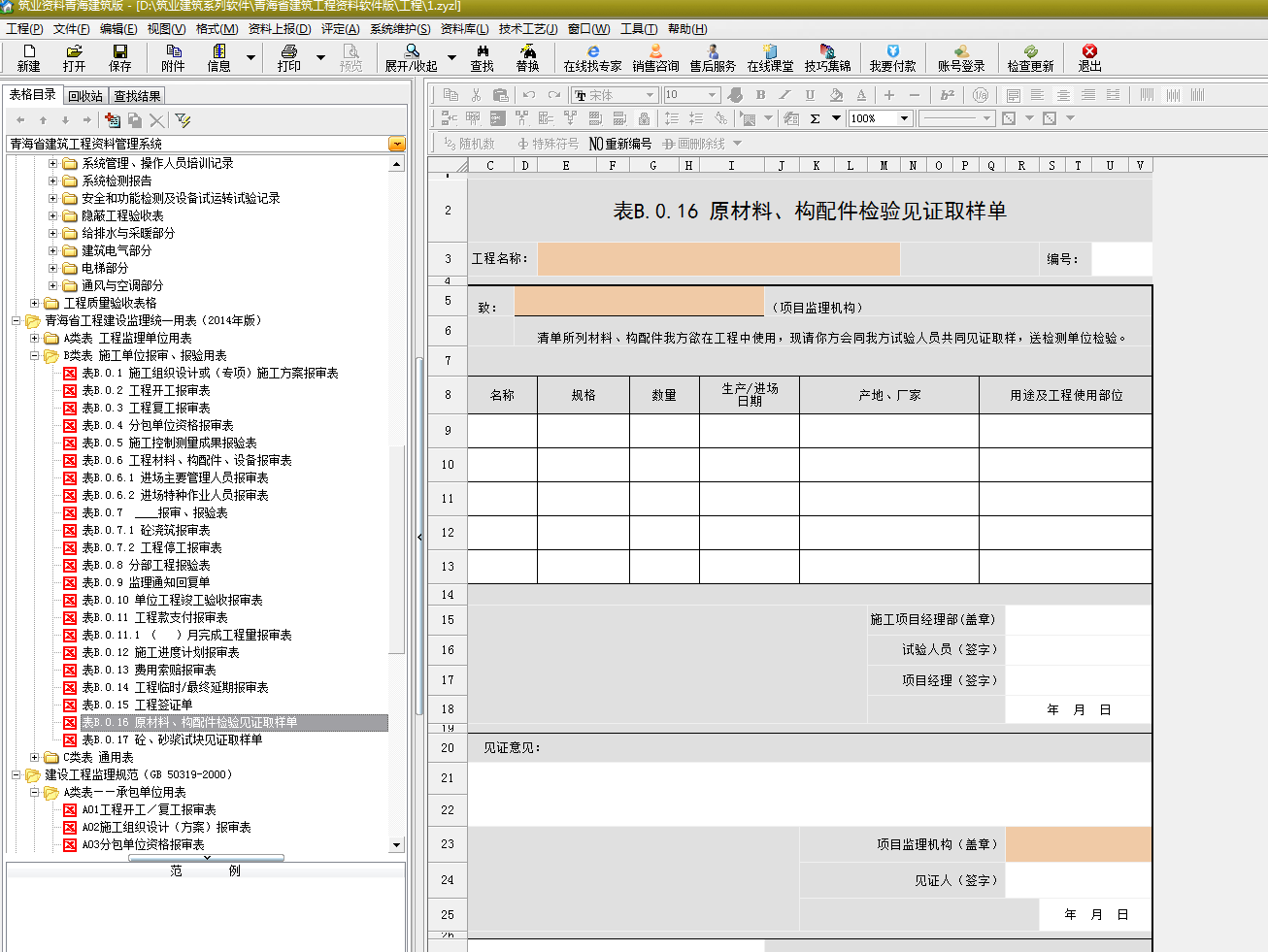Click the 新建 (New) toolbar icon
The height and width of the screenshot is (952, 1268).
(28, 58)
